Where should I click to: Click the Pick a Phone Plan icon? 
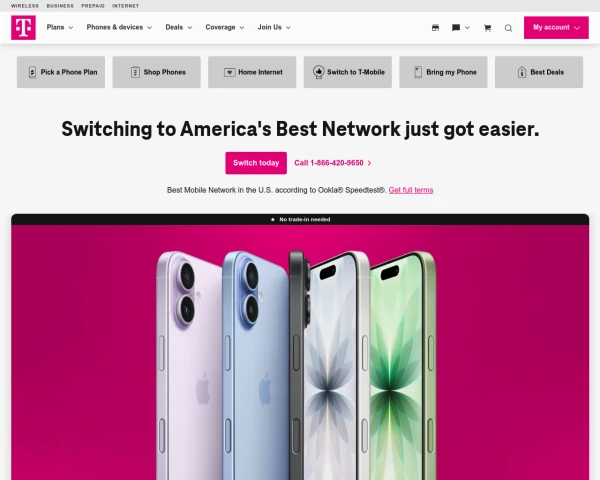(x=32, y=72)
